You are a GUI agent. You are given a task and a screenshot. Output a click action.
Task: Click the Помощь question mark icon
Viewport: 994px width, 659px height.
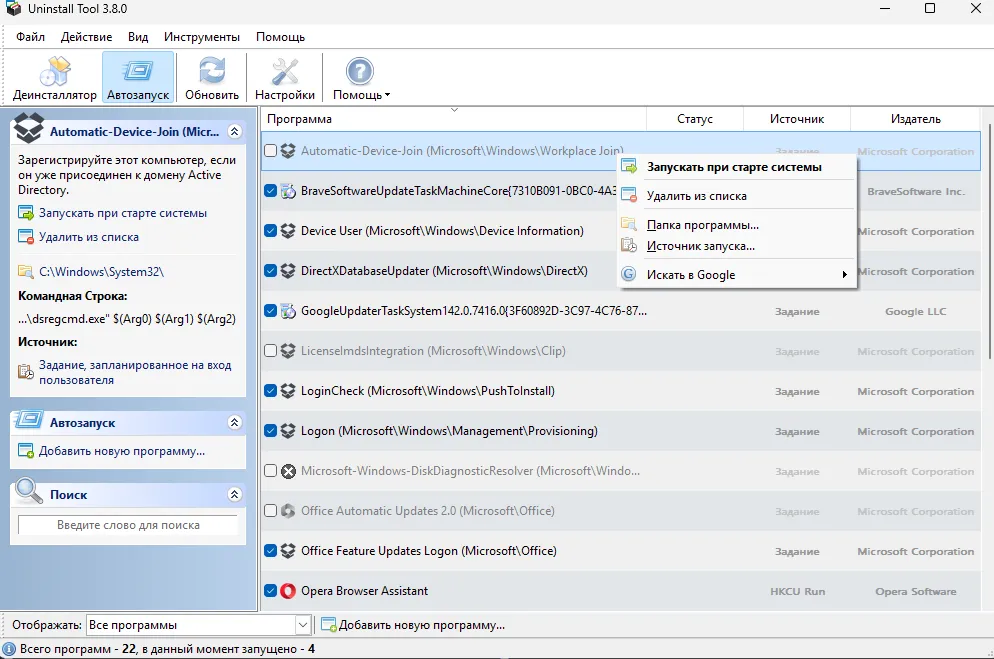[x=360, y=73]
